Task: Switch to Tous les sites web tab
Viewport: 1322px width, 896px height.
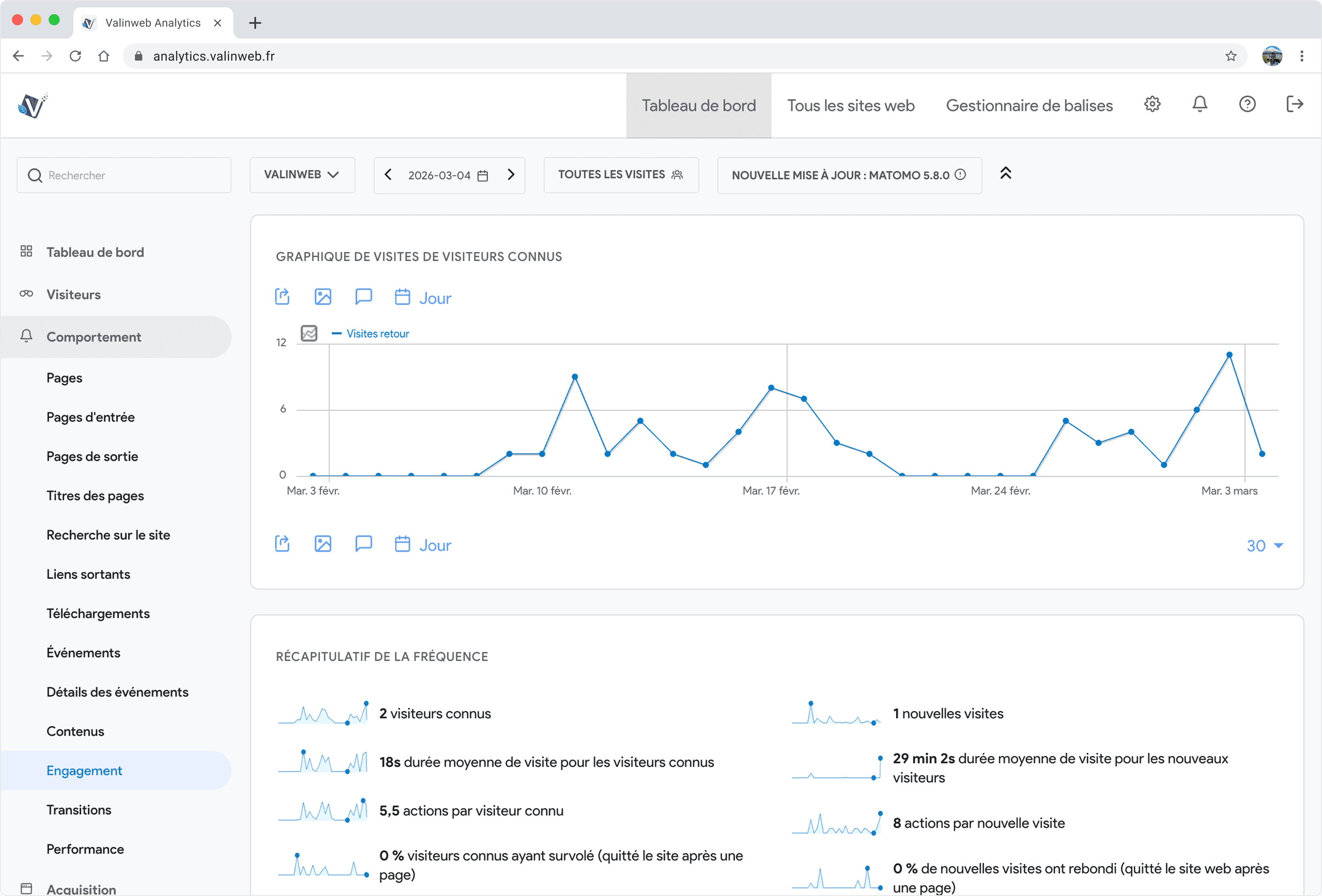Action: (x=851, y=106)
